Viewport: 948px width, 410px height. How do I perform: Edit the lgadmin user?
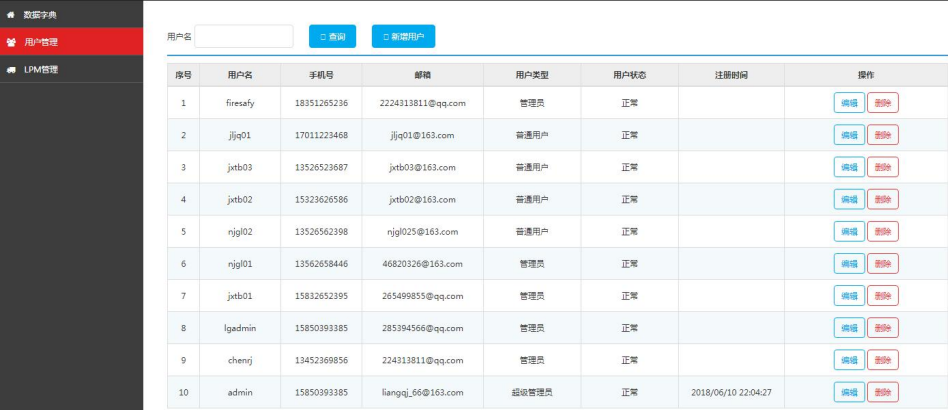coord(849,328)
